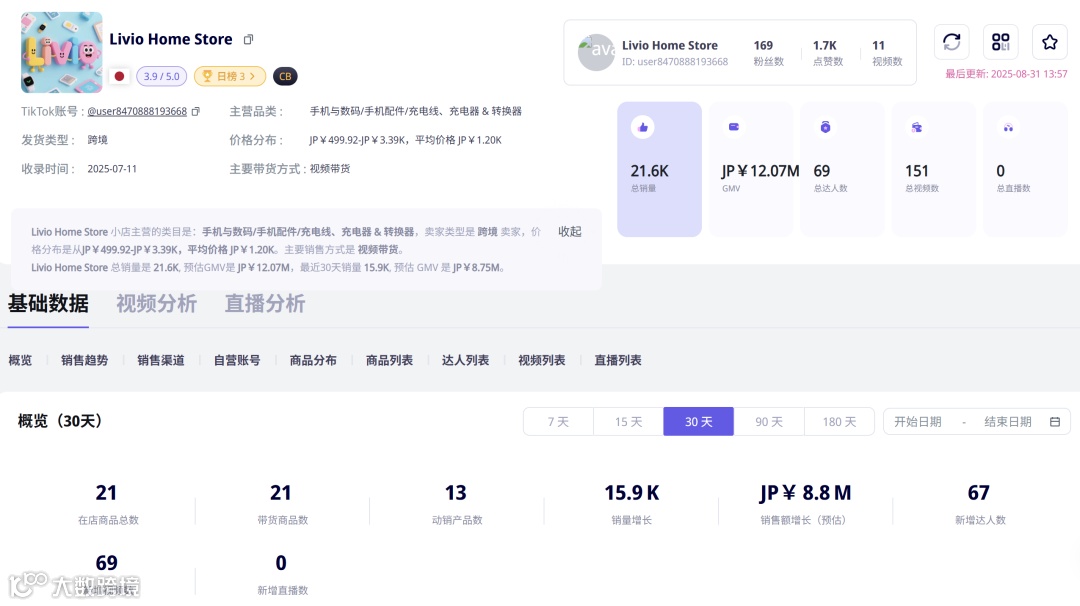Open the 3.9 / 5.0 rating badge
Screen dimensions: 1080x606
point(161,76)
